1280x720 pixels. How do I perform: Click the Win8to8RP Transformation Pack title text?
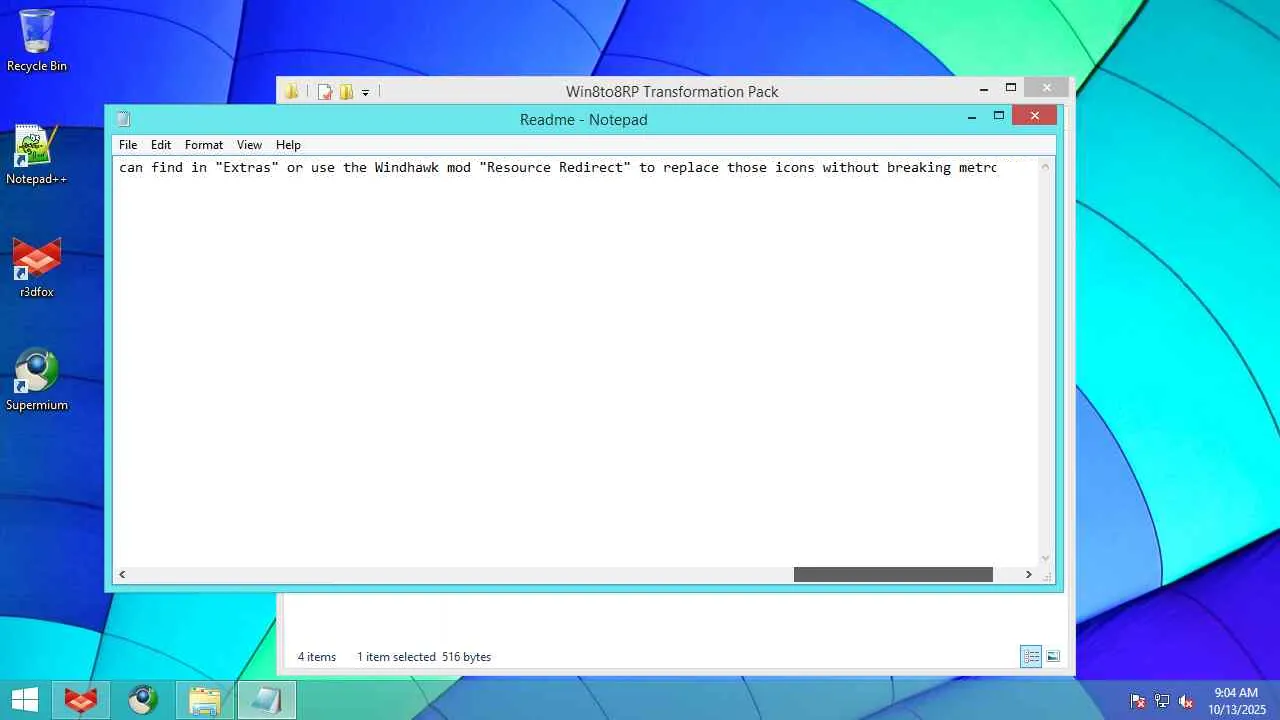672,92
